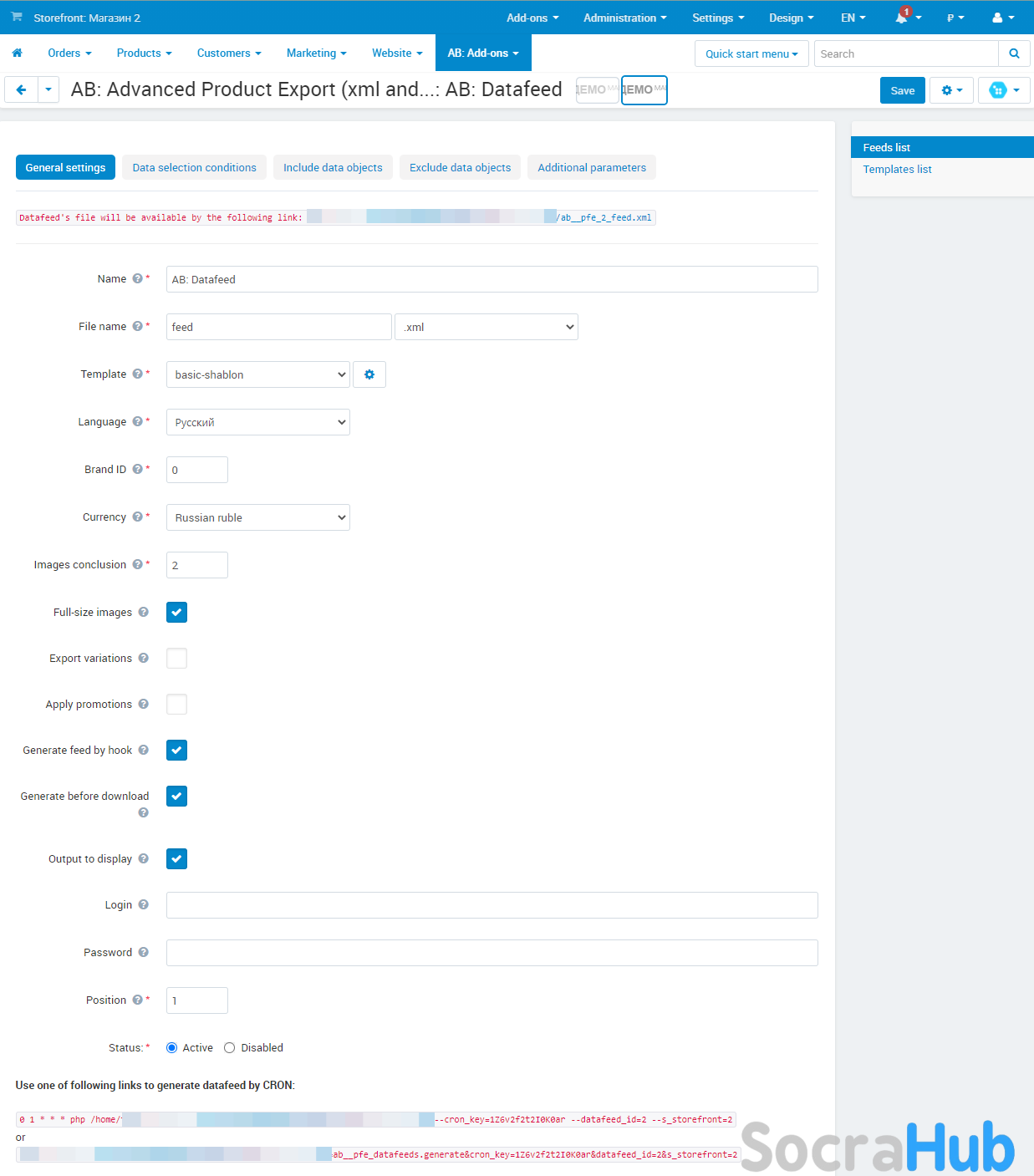Open the Marketing menu
The image size is (1034, 1176).
(x=316, y=53)
